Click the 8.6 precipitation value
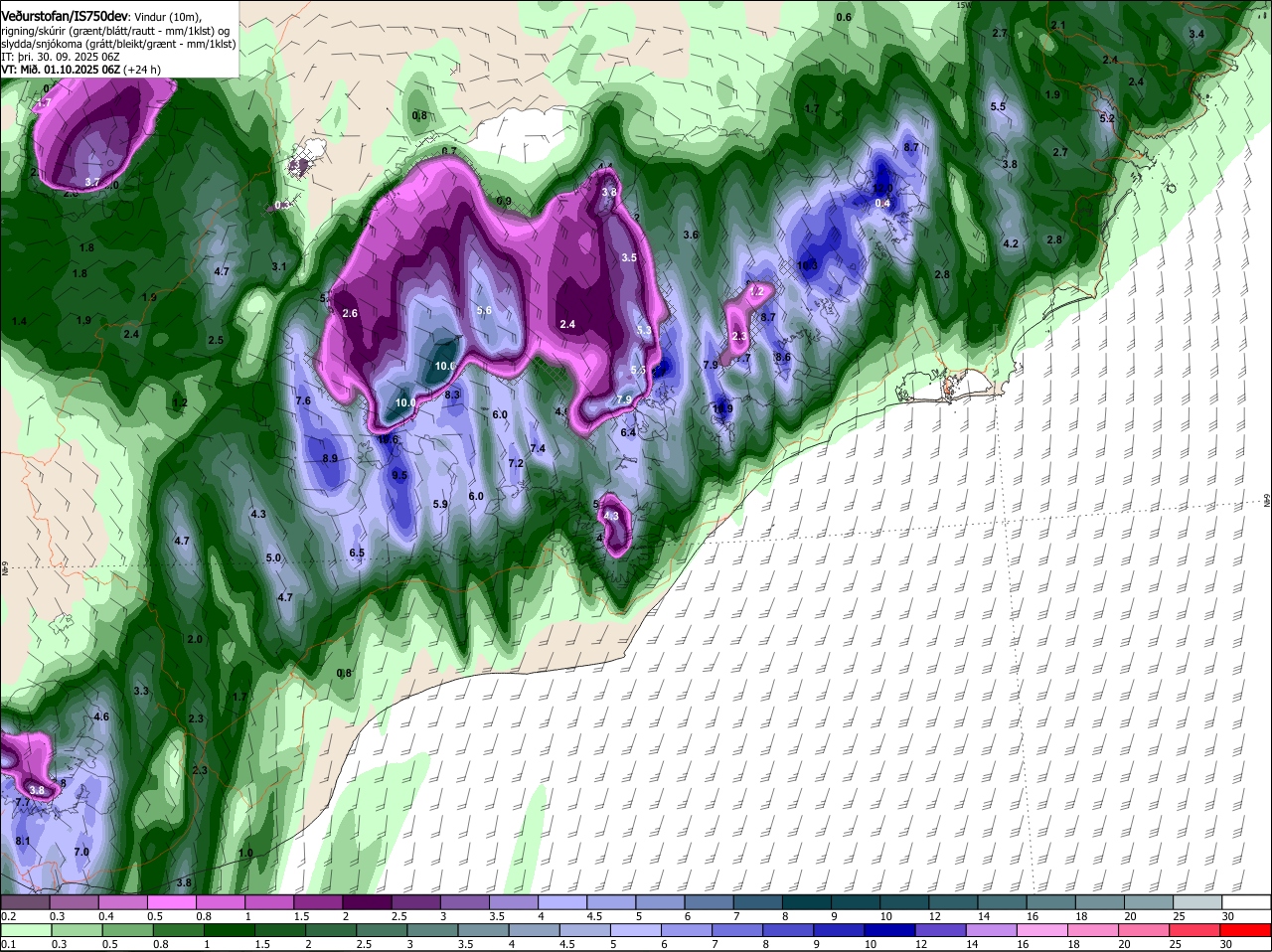Viewport: 1272px width, 952px height. tap(783, 358)
